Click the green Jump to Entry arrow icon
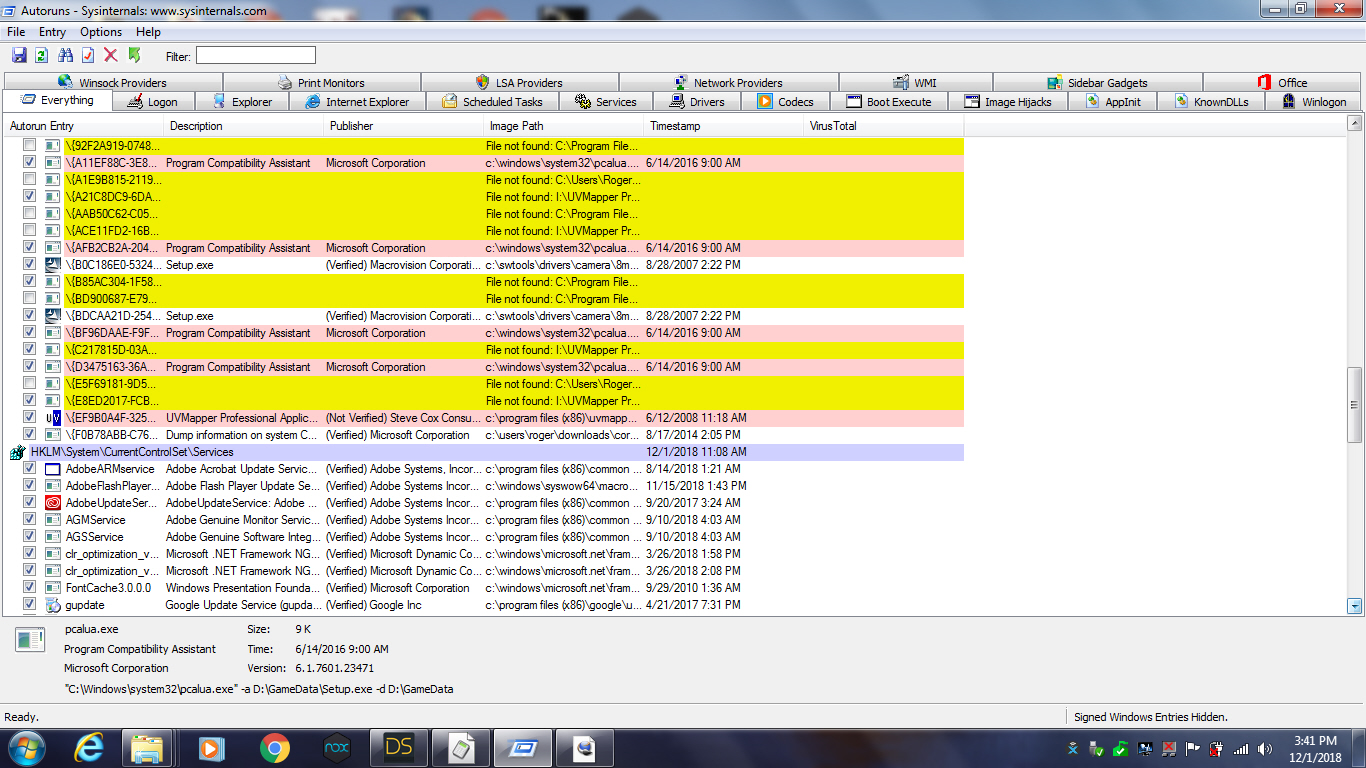The image size is (1366, 768). [134, 55]
